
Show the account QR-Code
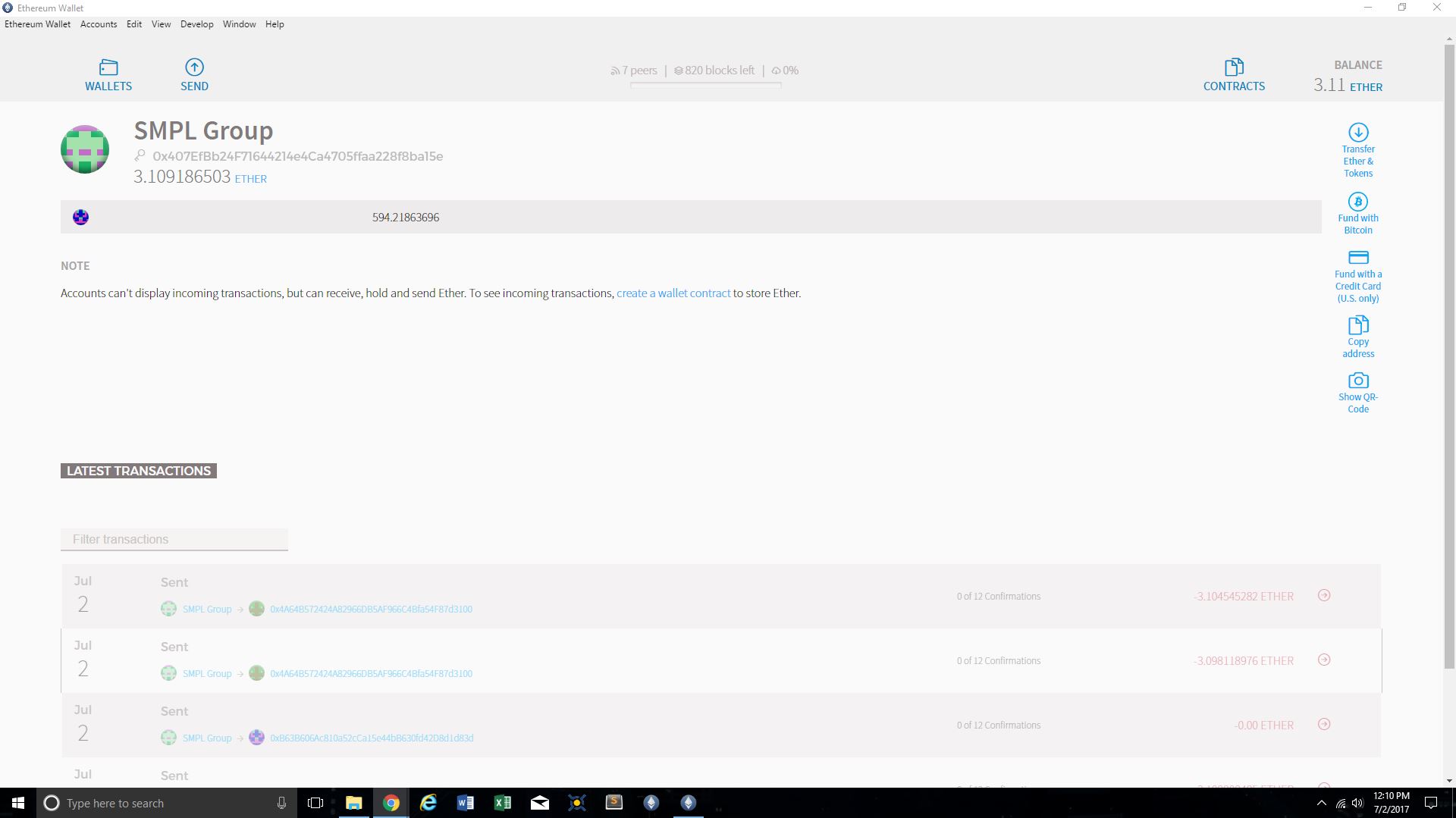[1358, 393]
